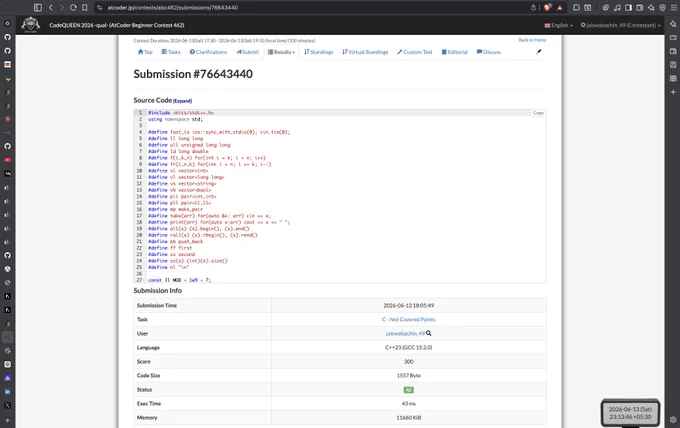This screenshot has height=428, width=680.
Task: Open the Clarifications tab
Action: [208, 52]
